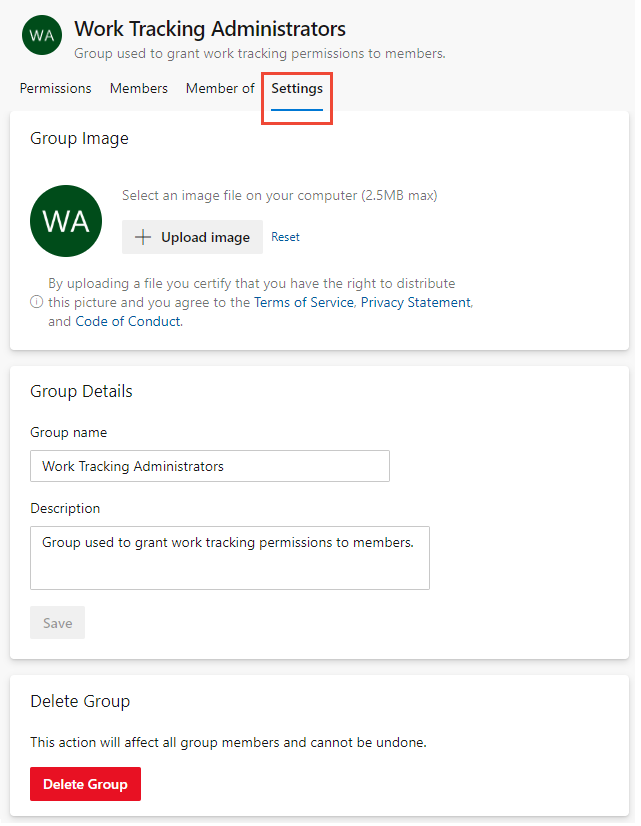This screenshot has width=641, height=826.
Task: Click the Group Details heading
Action: pos(82,391)
